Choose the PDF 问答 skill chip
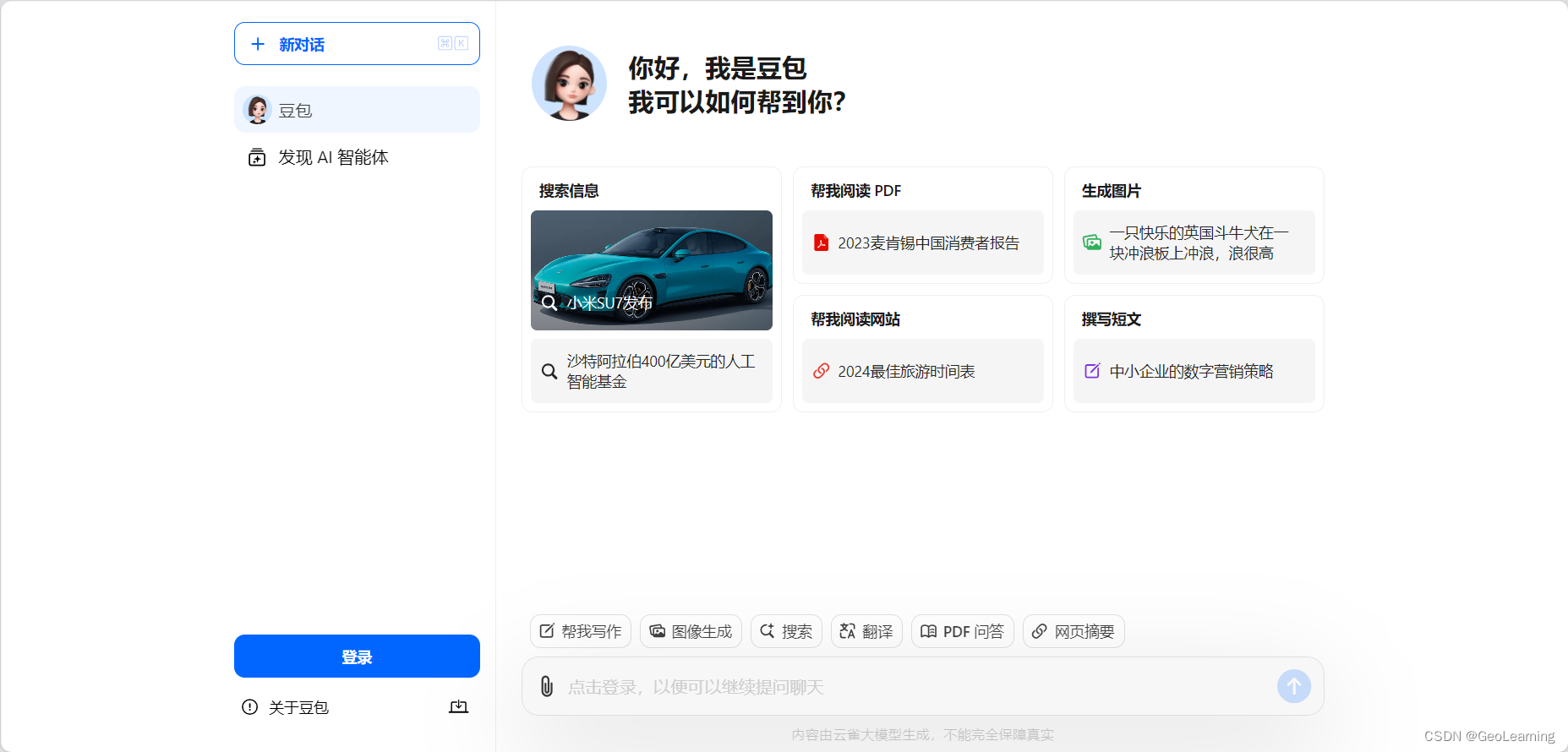 (x=963, y=631)
